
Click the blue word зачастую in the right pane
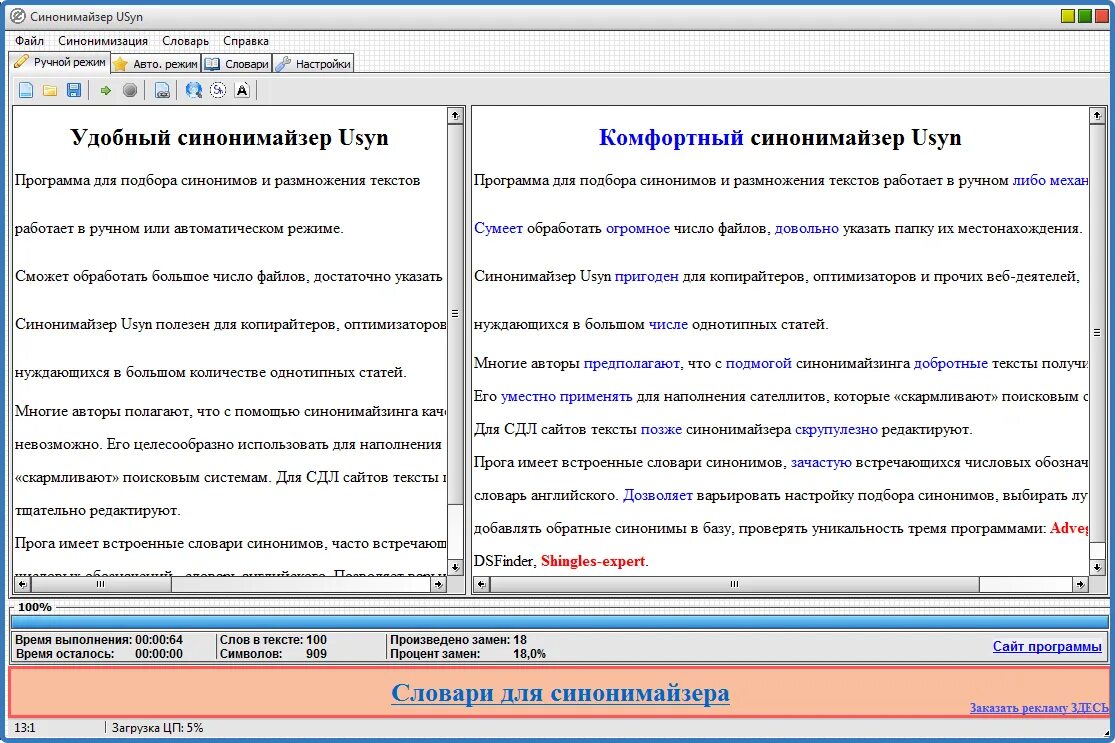[821, 462]
